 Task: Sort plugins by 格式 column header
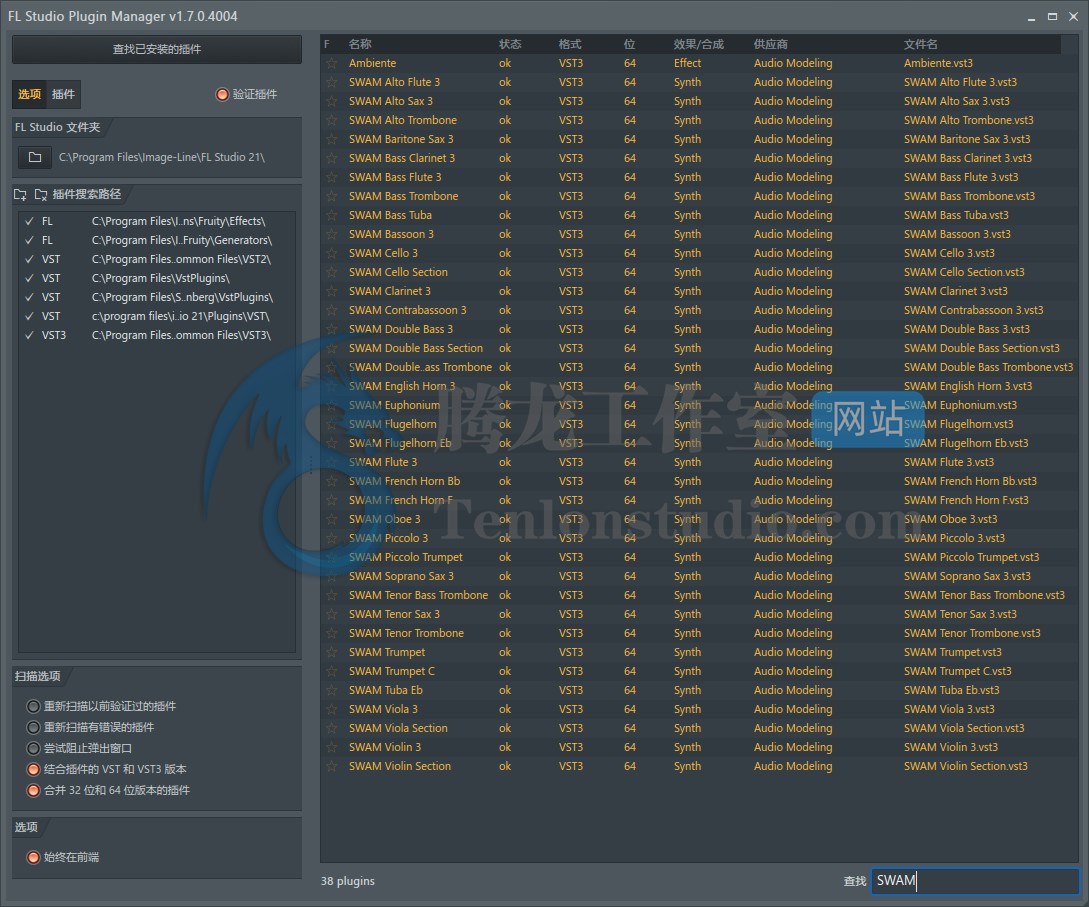(x=570, y=44)
